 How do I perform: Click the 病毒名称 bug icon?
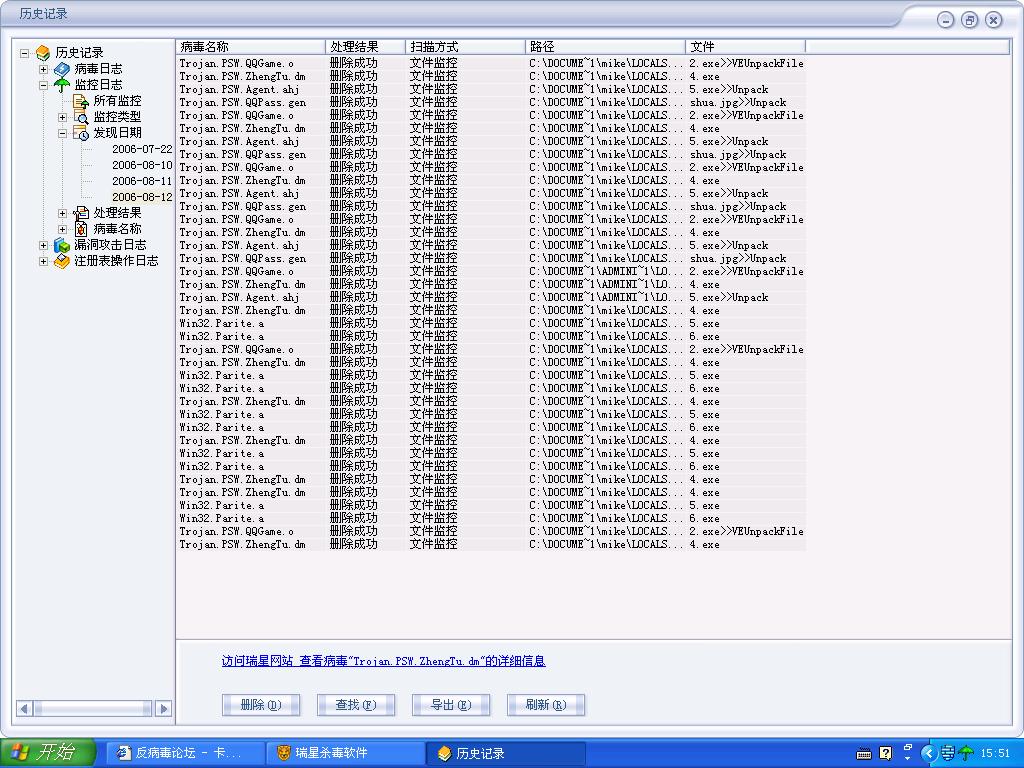81,229
